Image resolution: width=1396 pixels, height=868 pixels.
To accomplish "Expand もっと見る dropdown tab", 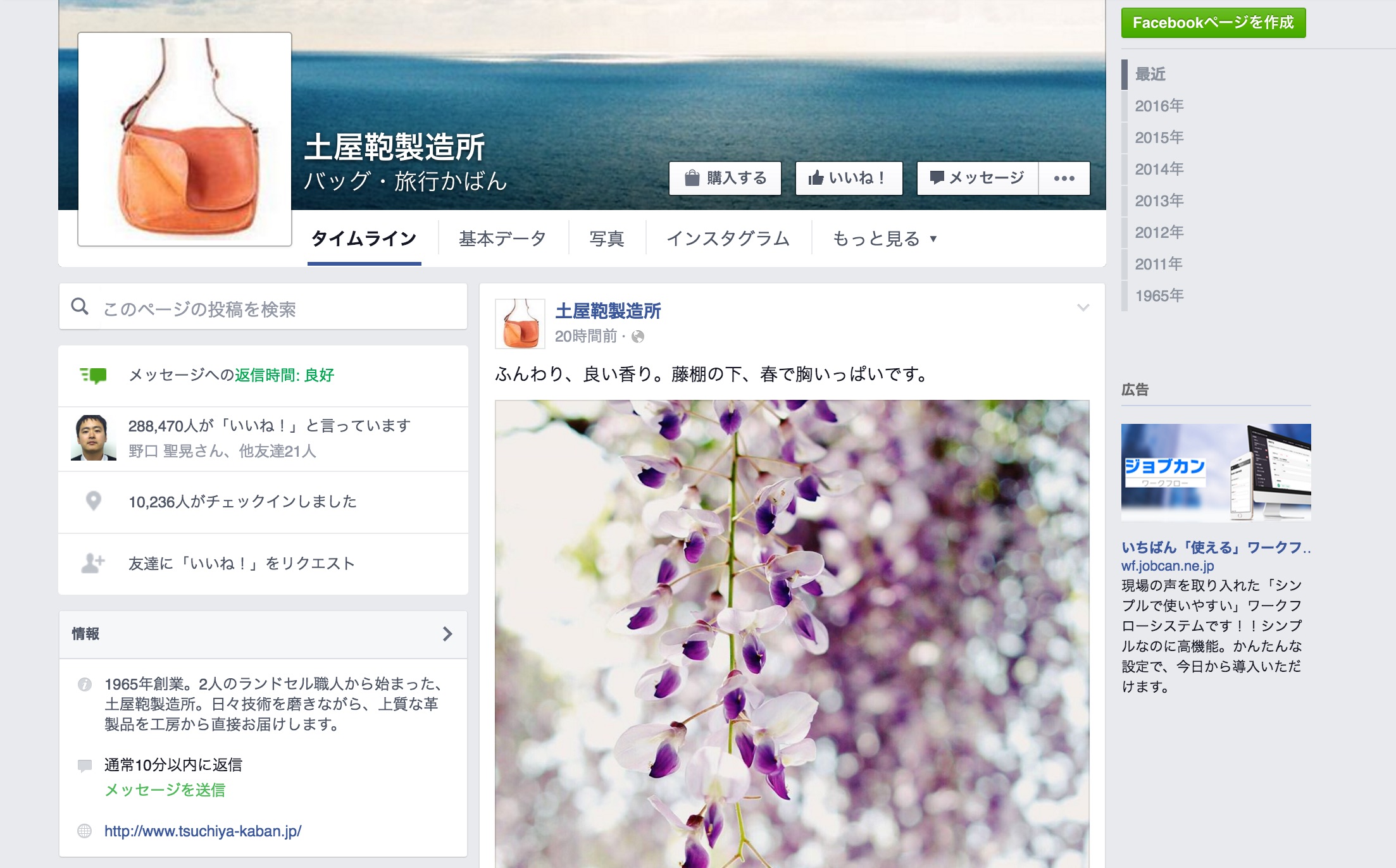I will point(884,239).
